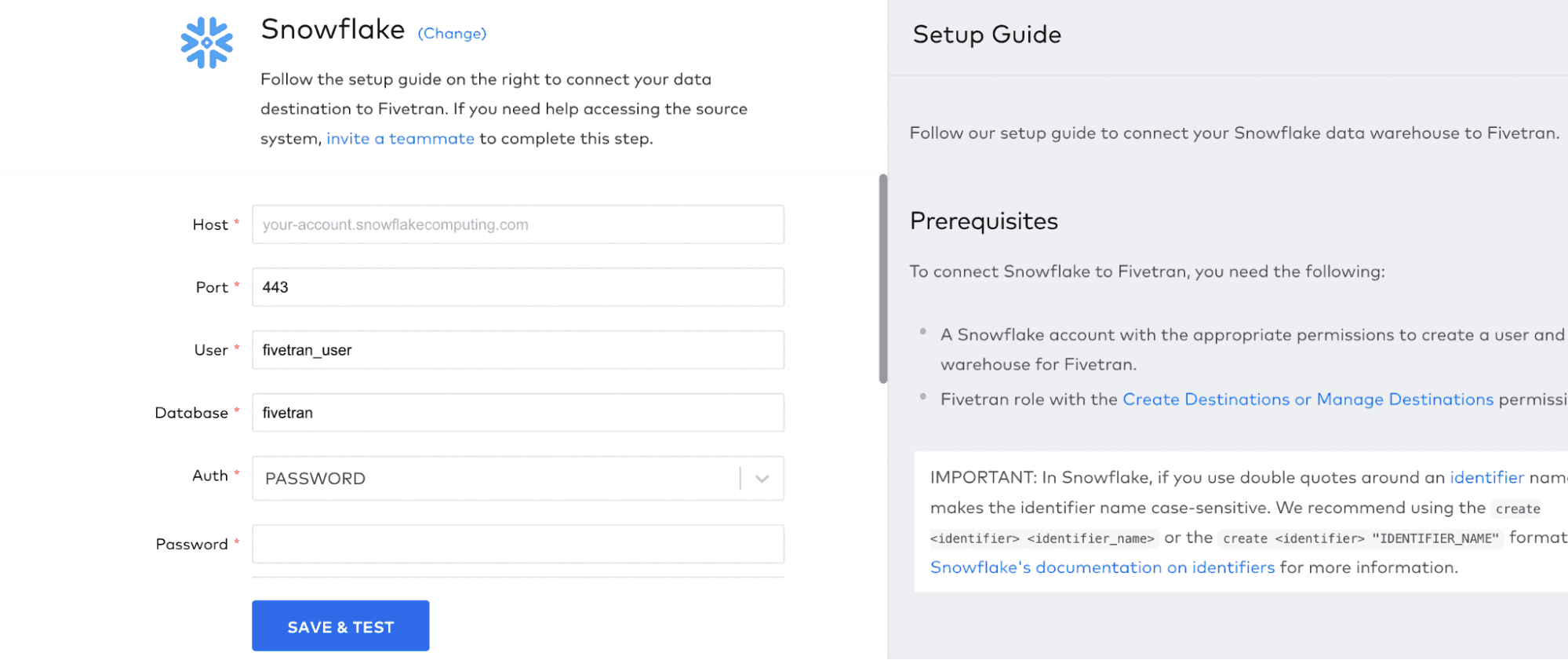
Task: Click the form's vertical scrollbar
Action: pyautogui.click(x=883, y=279)
